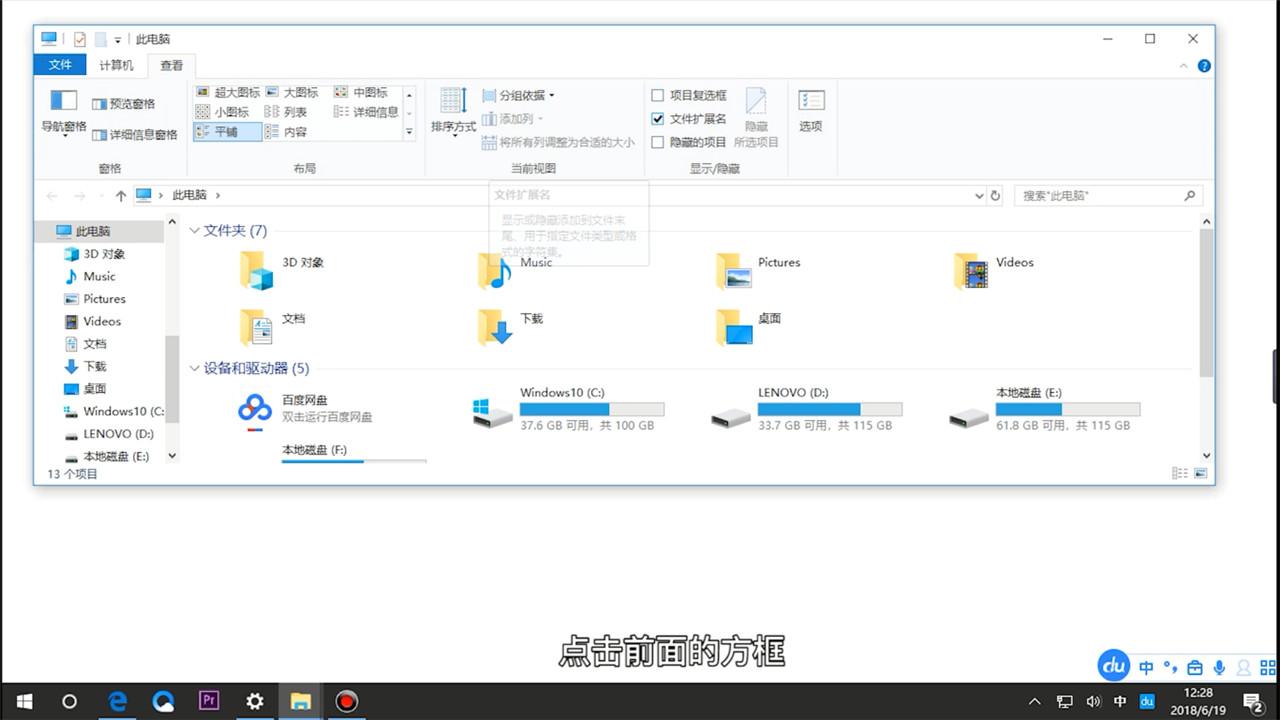Choose the 大图标 layout option
Viewport: 1280px width, 720px height.
pyautogui.click(x=292, y=92)
